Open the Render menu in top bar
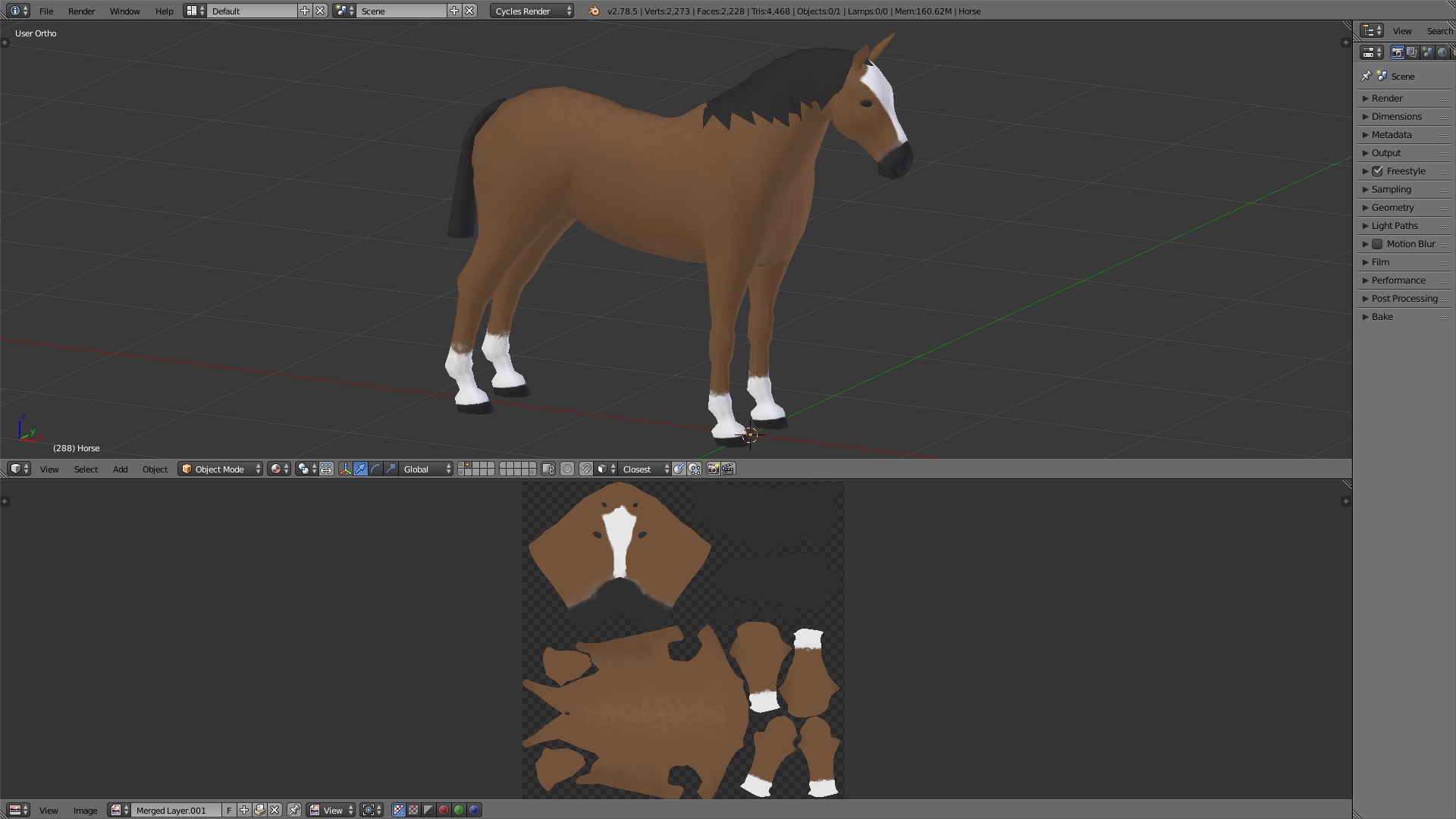This screenshot has width=1456, height=819. point(81,11)
